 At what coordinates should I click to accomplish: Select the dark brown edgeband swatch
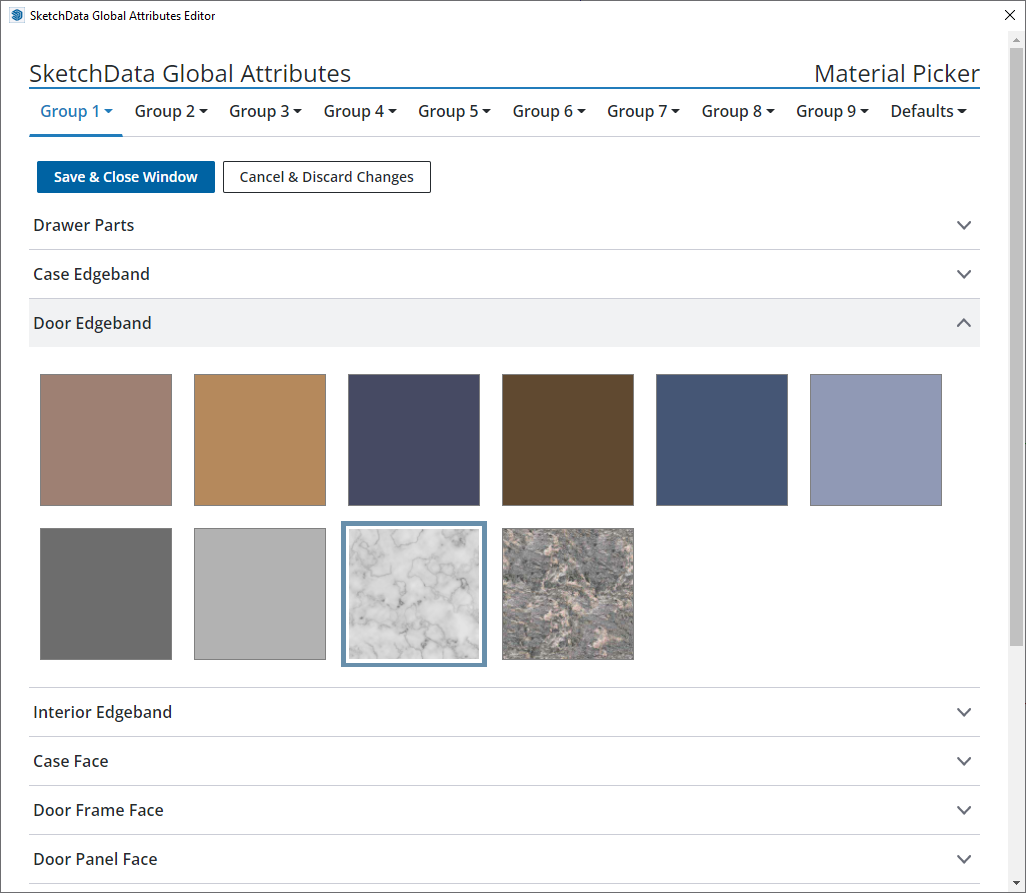click(568, 440)
